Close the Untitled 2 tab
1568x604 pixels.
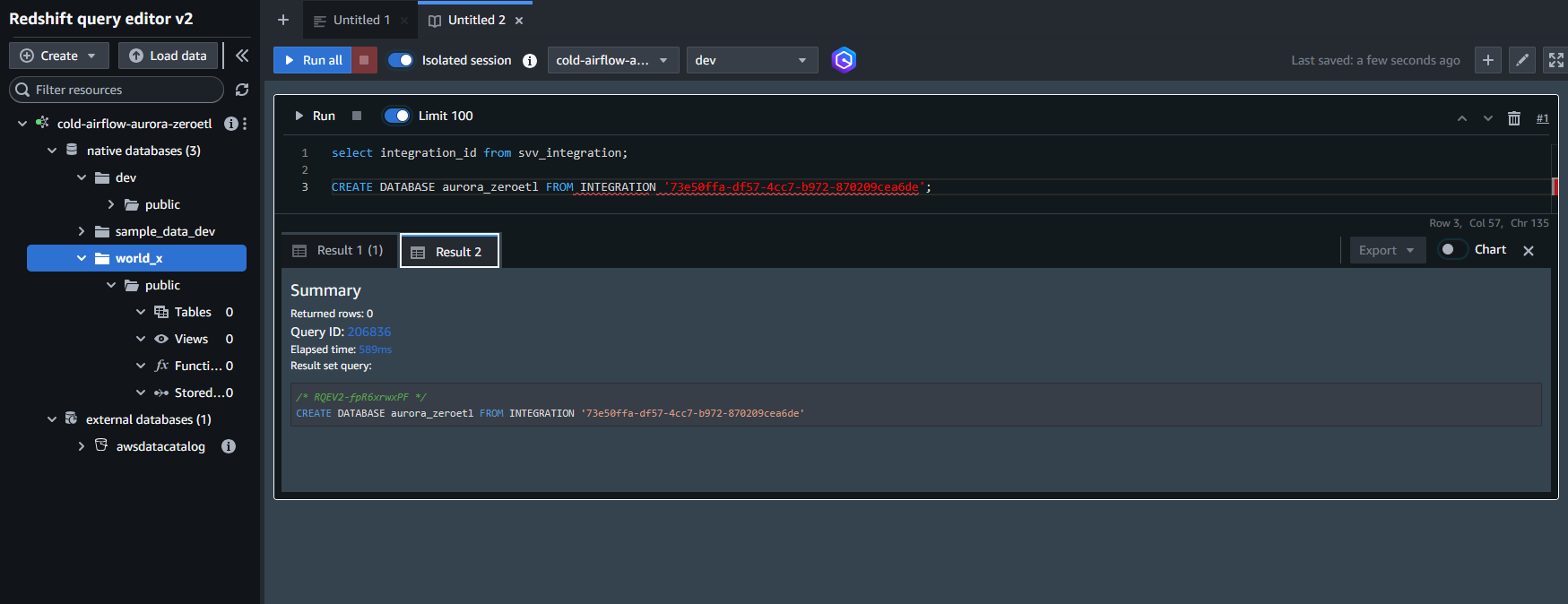(x=519, y=21)
